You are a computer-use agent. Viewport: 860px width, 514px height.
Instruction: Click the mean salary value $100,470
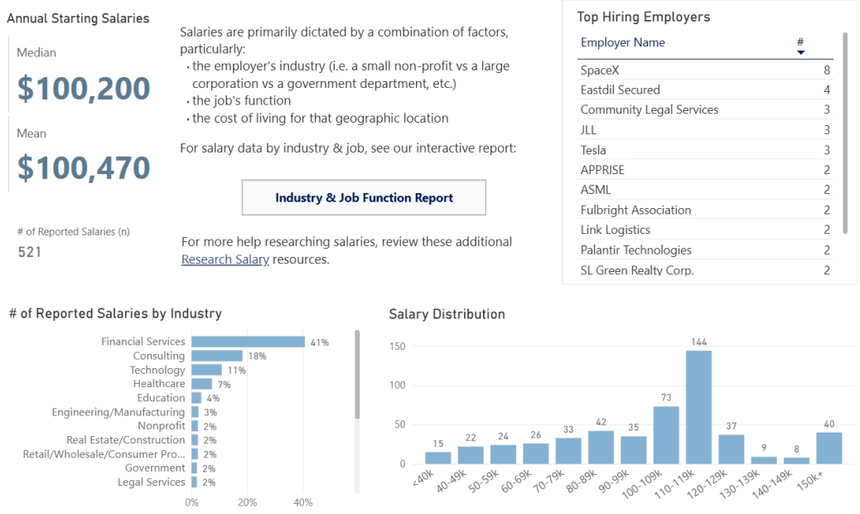(x=83, y=168)
